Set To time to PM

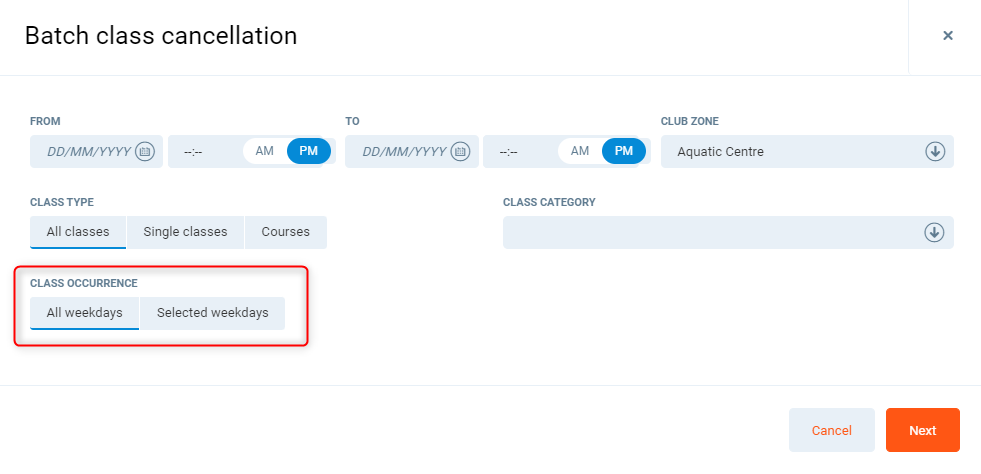[624, 151]
